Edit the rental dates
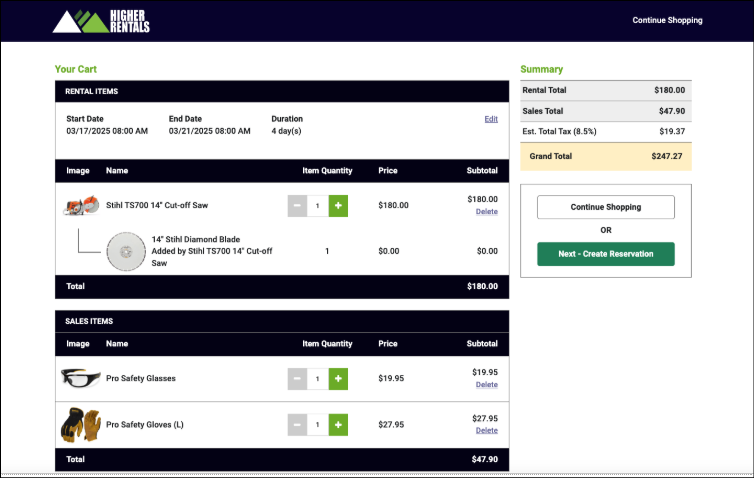 click(490, 119)
